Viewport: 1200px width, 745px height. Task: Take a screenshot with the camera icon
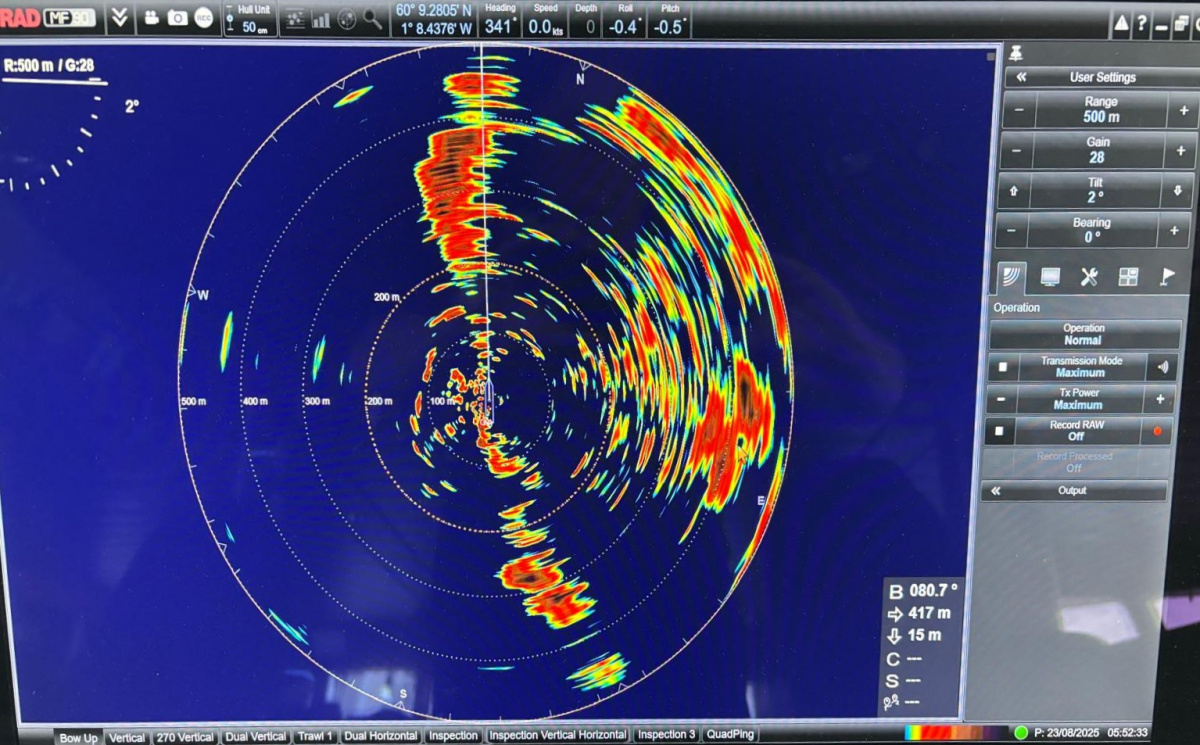(x=177, y=18)
